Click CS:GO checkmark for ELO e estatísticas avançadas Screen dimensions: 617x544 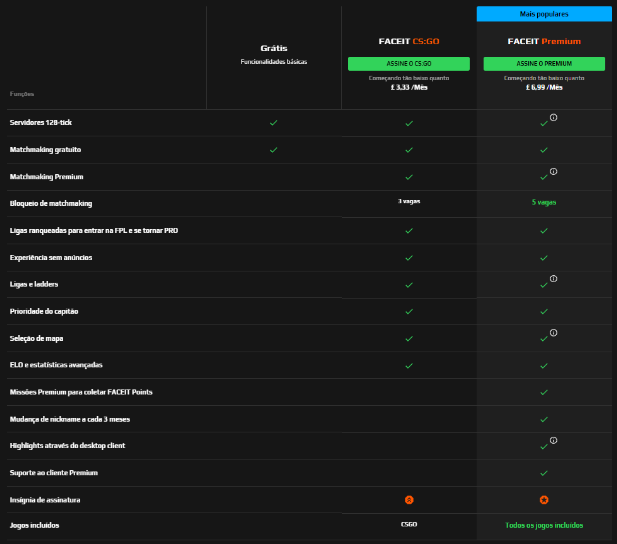pos(409,366)
